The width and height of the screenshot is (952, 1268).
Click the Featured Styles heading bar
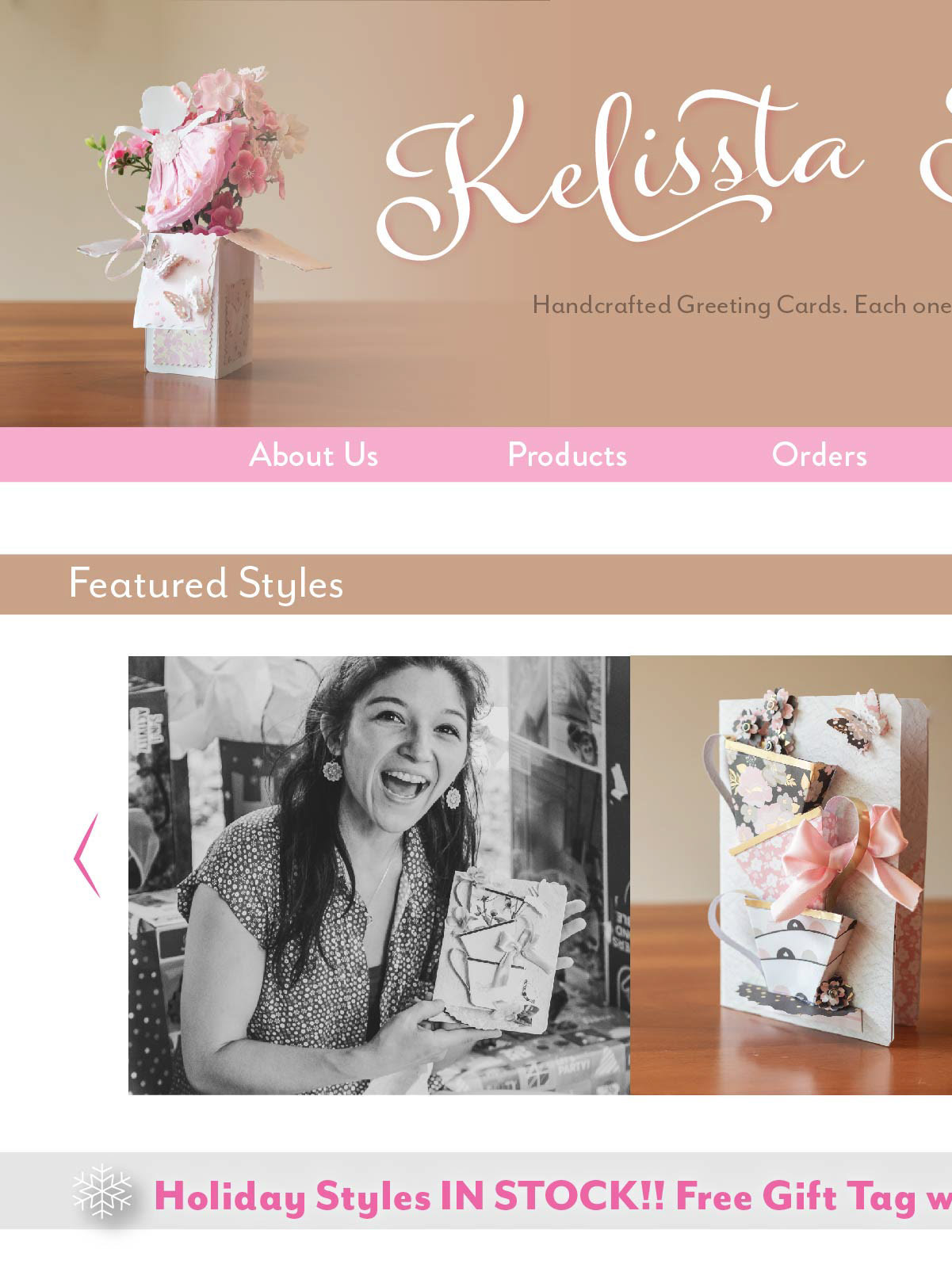click(476, 584)
